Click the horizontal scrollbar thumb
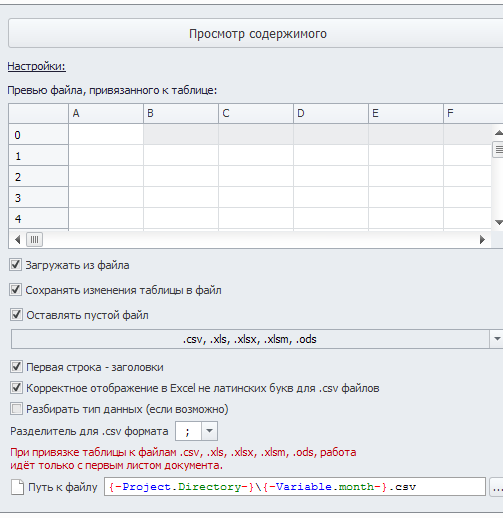Image resolution: width=503 pixels, height=518 pixels. pos(35,239)
